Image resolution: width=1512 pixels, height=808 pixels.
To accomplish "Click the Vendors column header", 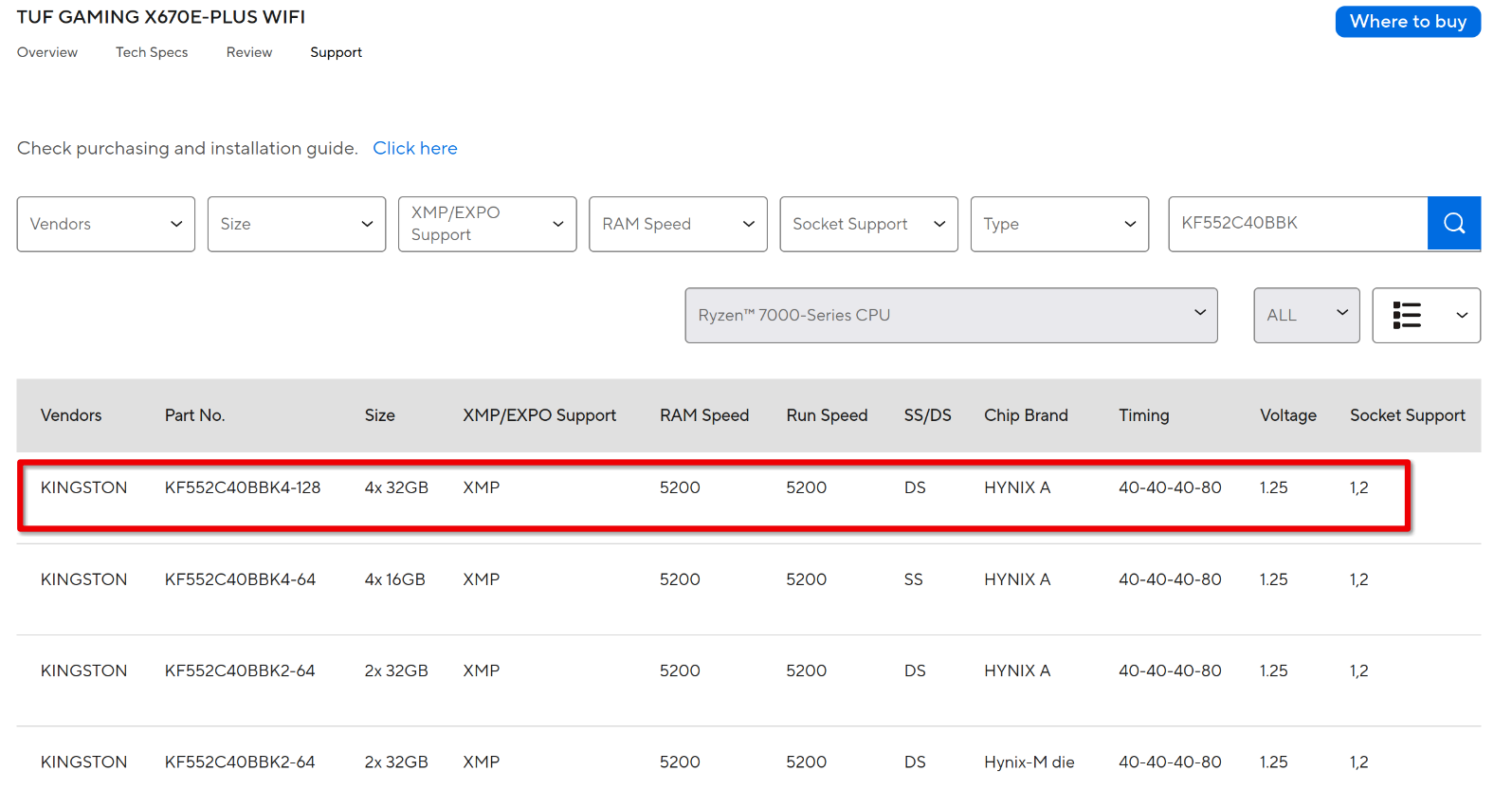I will [71, 415].
